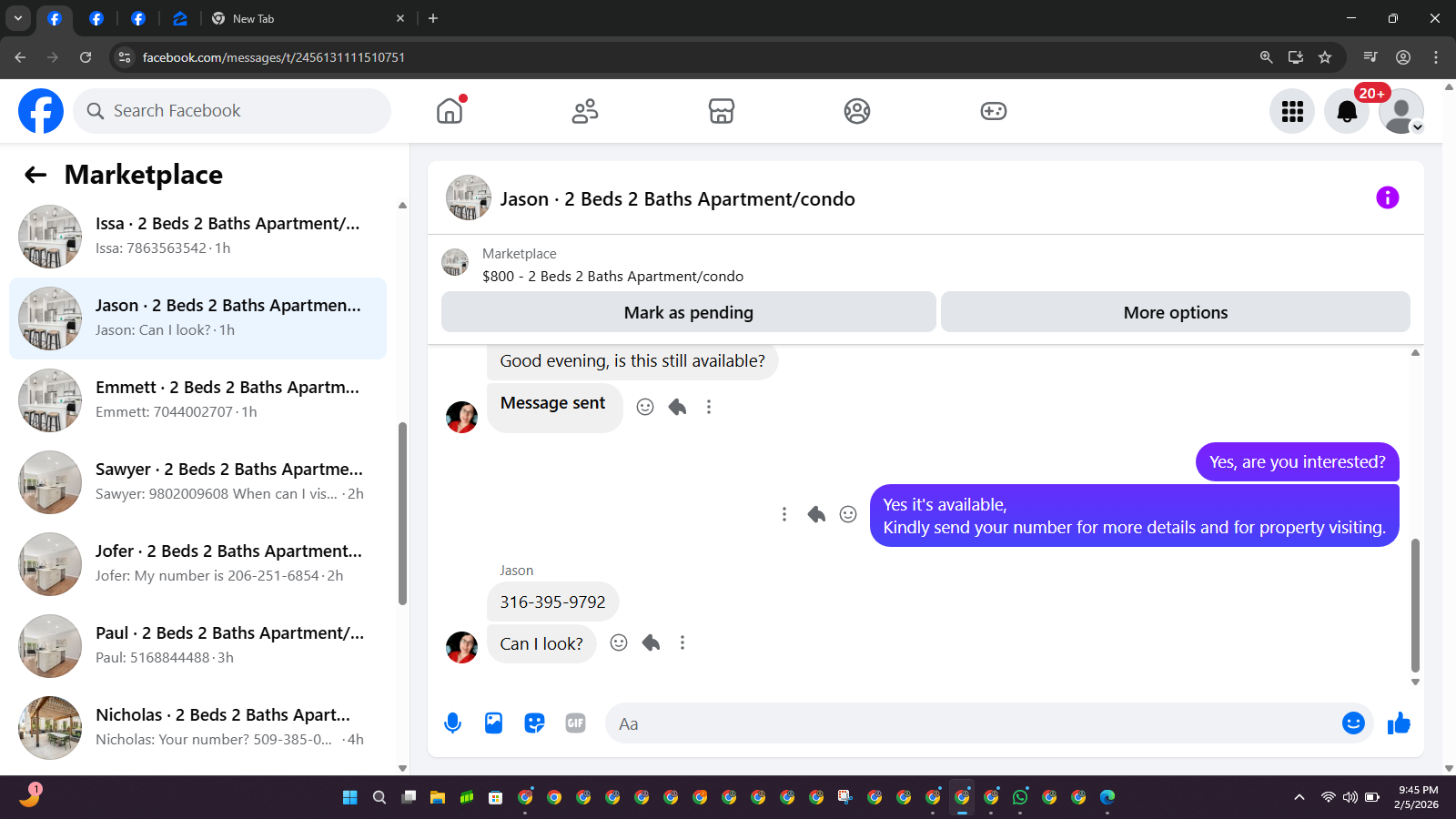Viewport: 1456px width, 819px height.
Task: Open the Groups icon in top navigation
Action: click(857, 111)
